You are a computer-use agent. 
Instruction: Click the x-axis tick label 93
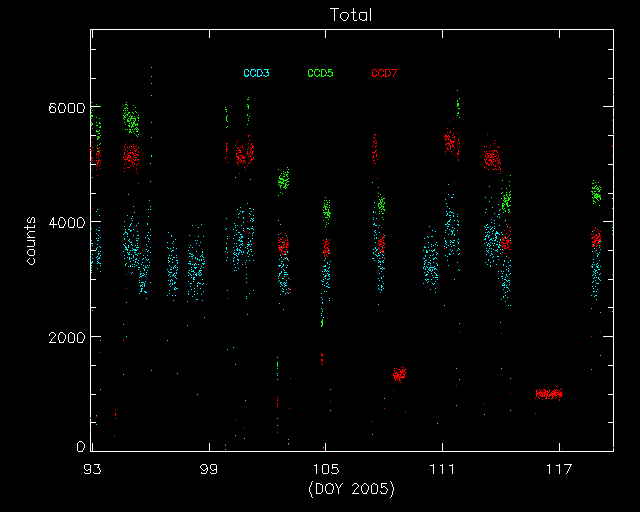click(92, 468)
